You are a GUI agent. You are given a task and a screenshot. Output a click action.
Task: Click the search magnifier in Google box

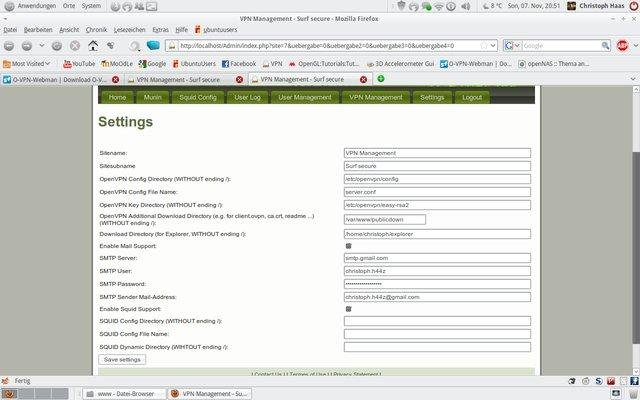[x=605, y=46]
